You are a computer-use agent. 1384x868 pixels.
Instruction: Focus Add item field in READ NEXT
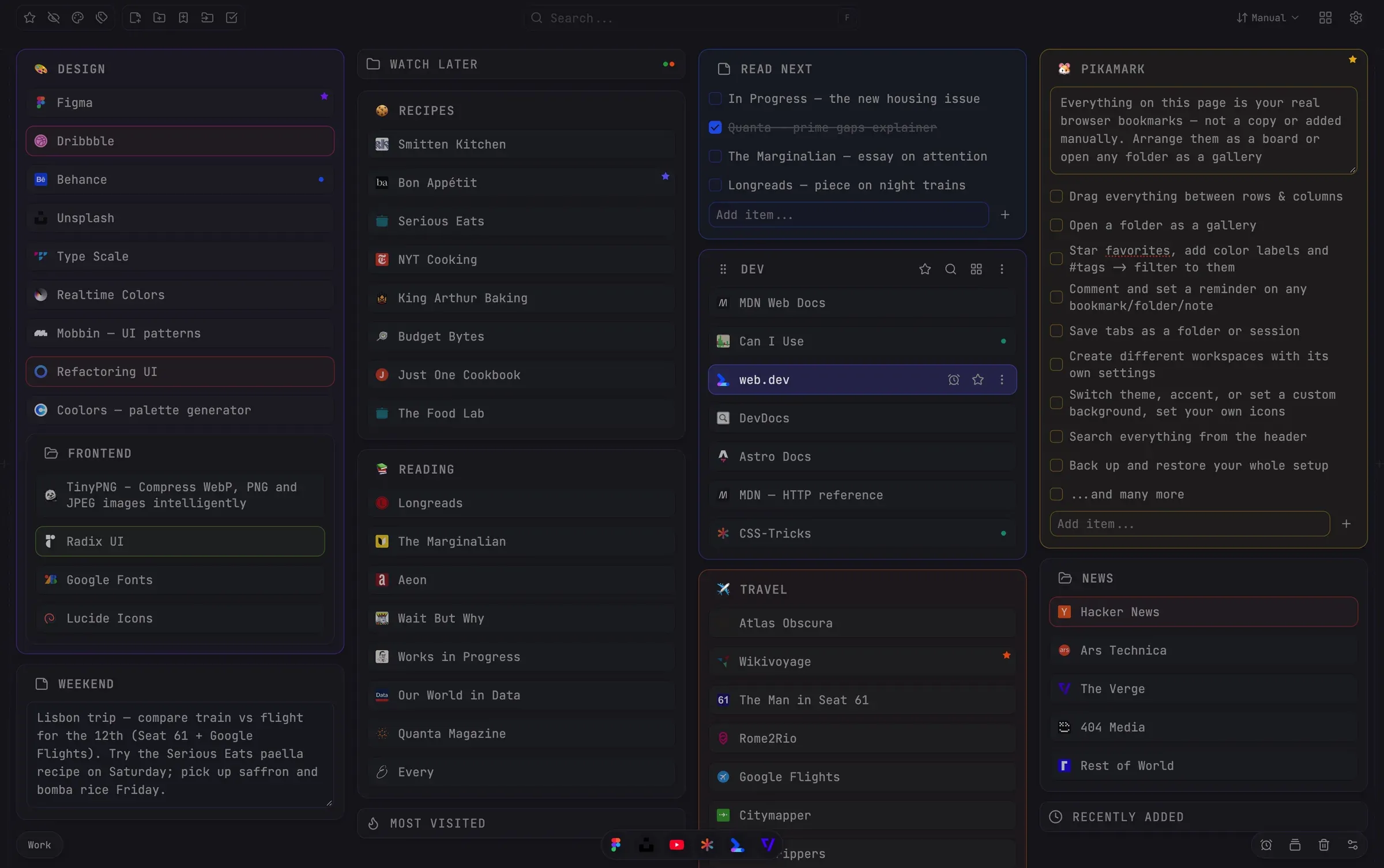pos(848,215)
